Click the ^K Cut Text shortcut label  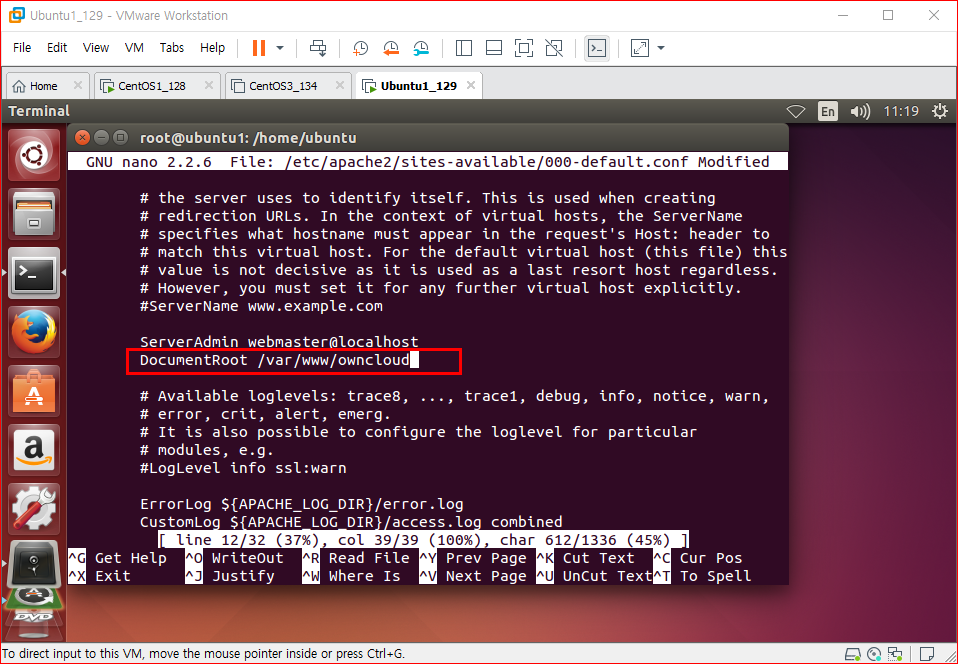[x=585, y=558]
